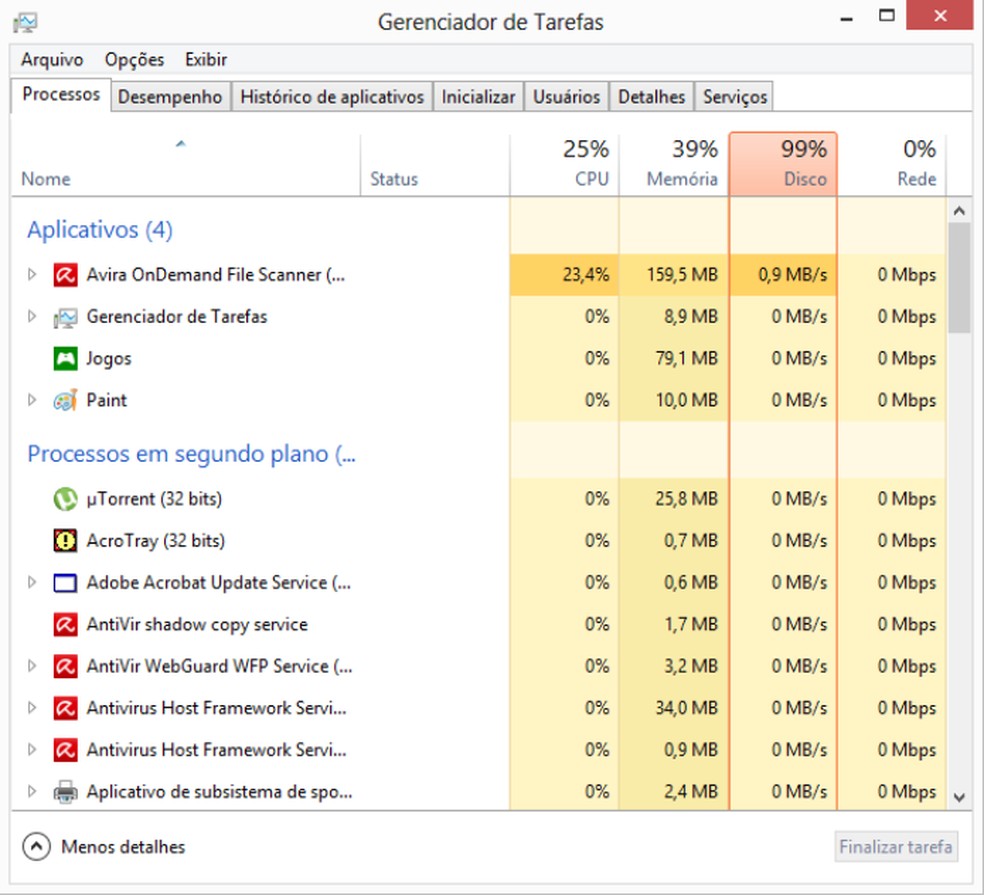Click the spooler row's 2,4 MB memory value

point(691,791)
